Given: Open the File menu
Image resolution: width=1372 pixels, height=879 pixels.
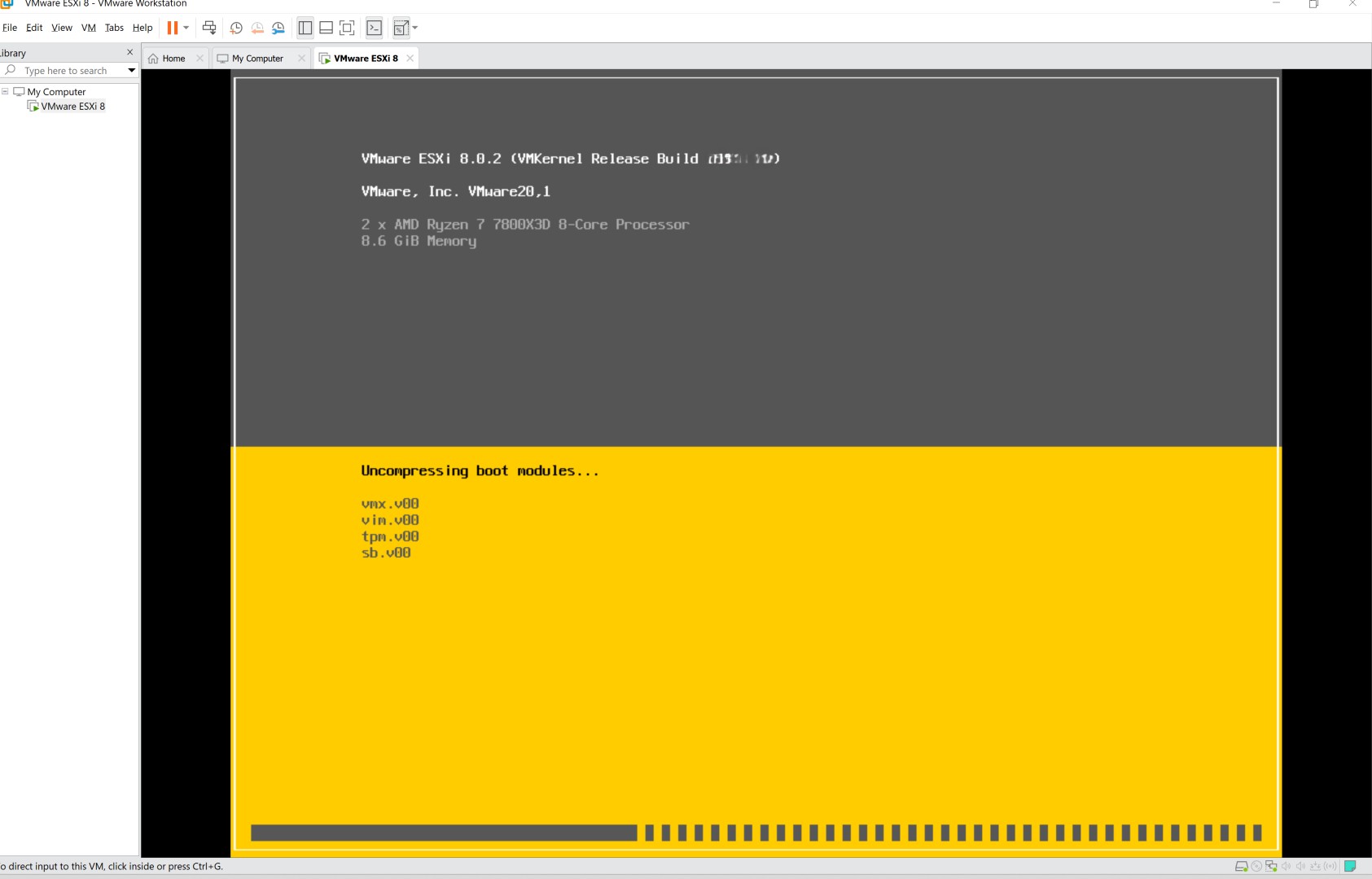Looking at the screenshot, I should coord(10,28).
